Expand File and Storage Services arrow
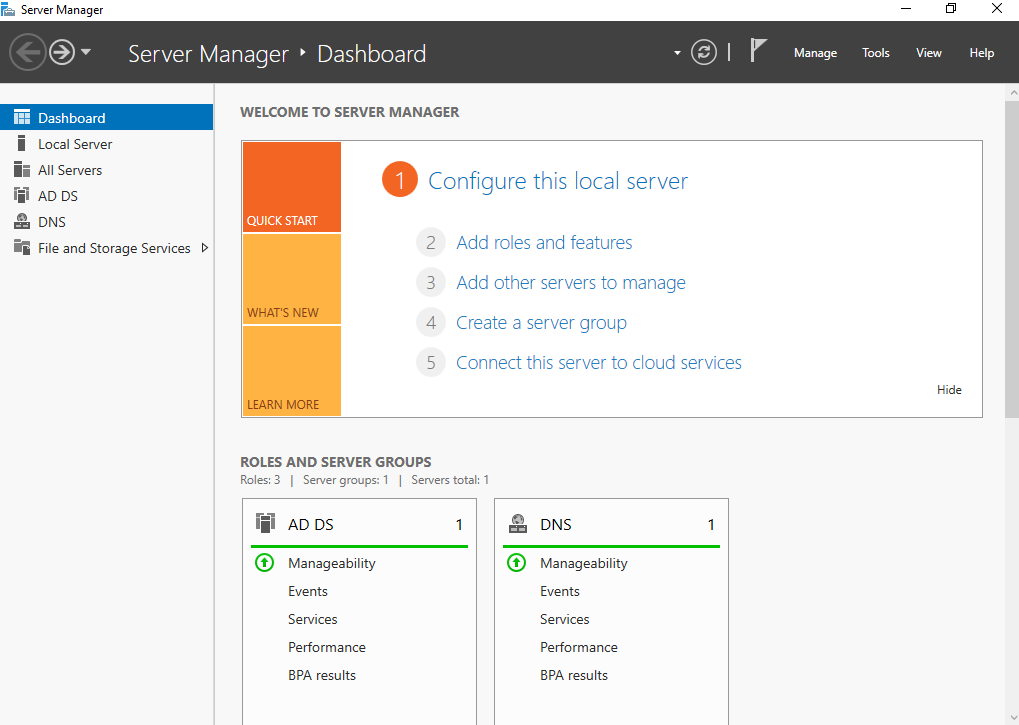This screenshot has width=1019, height=725. coord(205,248)
